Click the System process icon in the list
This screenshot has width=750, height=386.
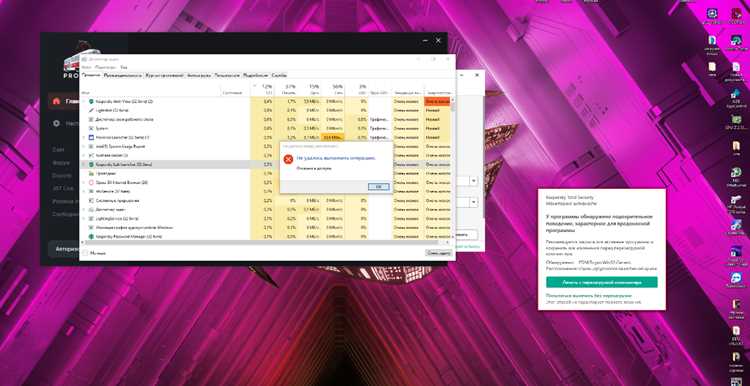[x=91, y=128]
